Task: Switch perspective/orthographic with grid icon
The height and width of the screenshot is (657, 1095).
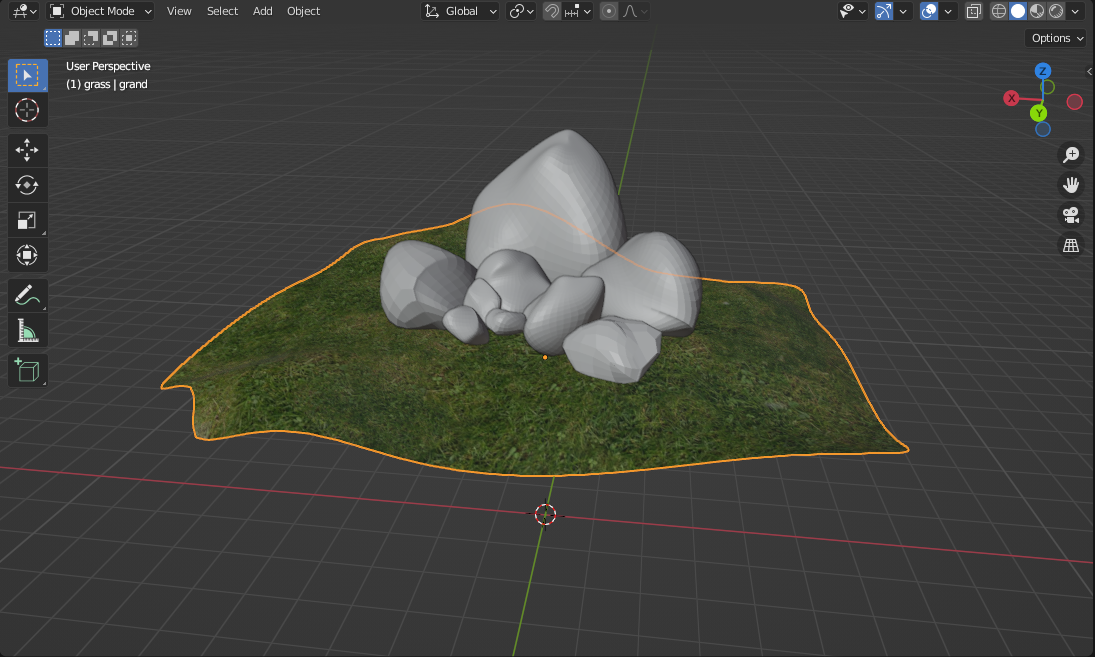Action: coord(1071,245)
